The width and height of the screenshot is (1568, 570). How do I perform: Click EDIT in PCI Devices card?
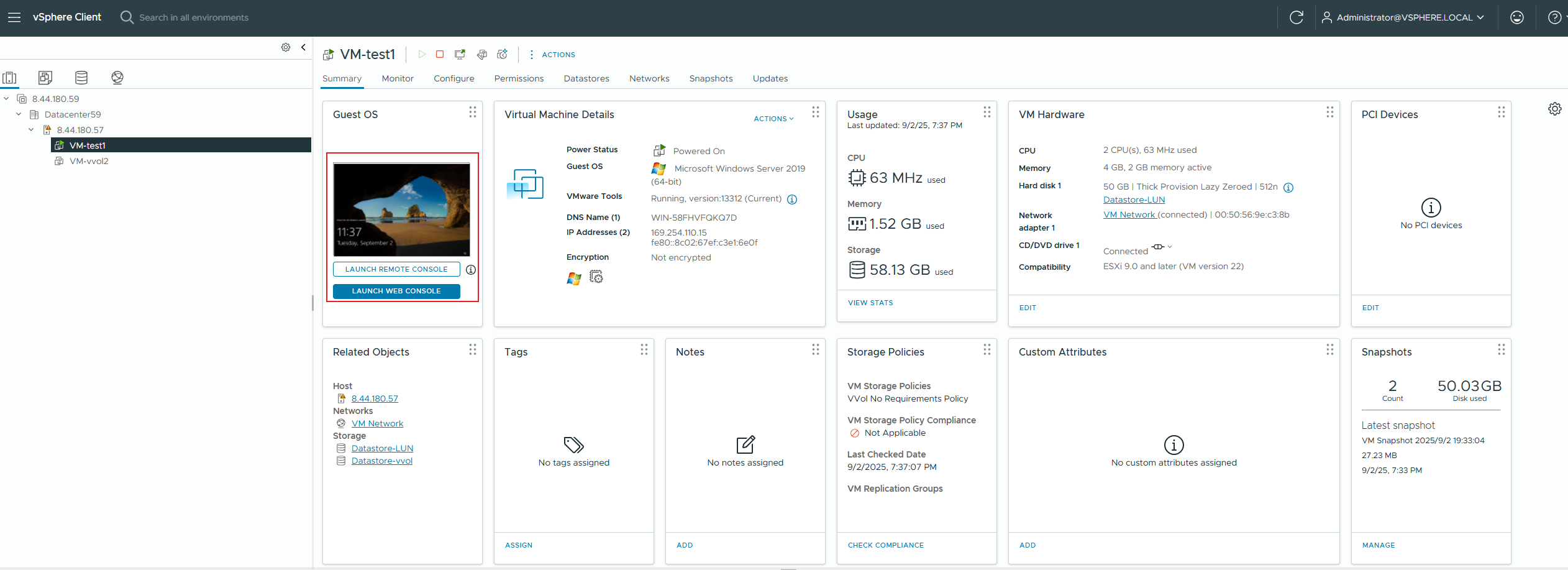(x=1370, y=308)
